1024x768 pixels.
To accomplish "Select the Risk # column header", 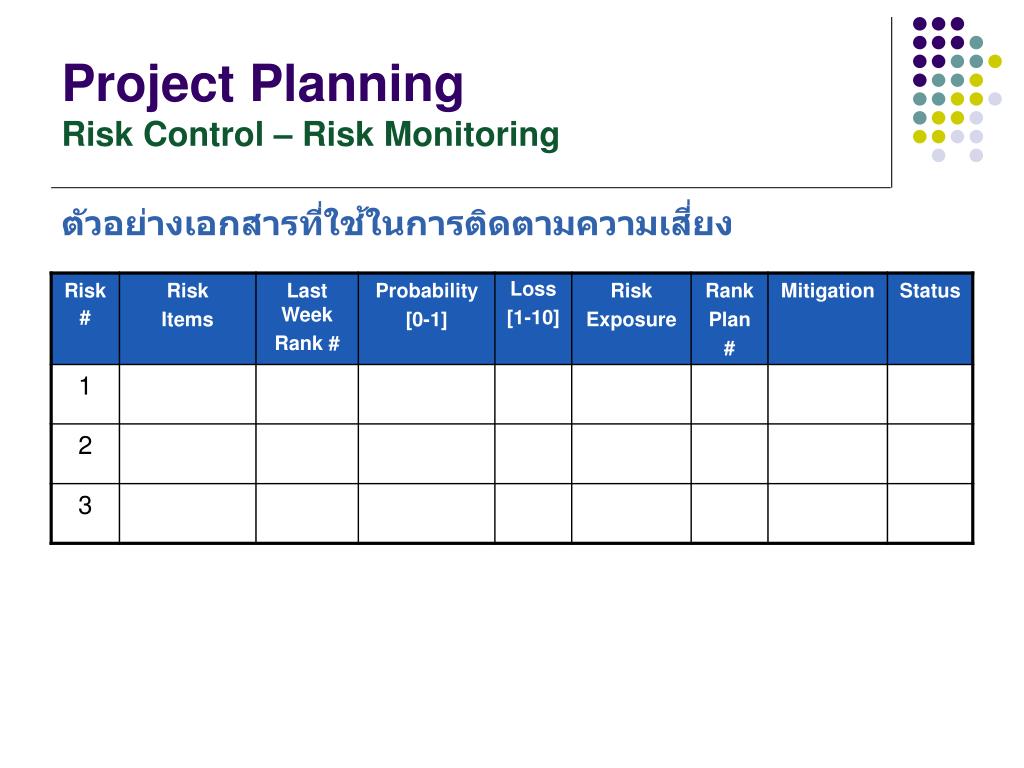I will 86,319.
